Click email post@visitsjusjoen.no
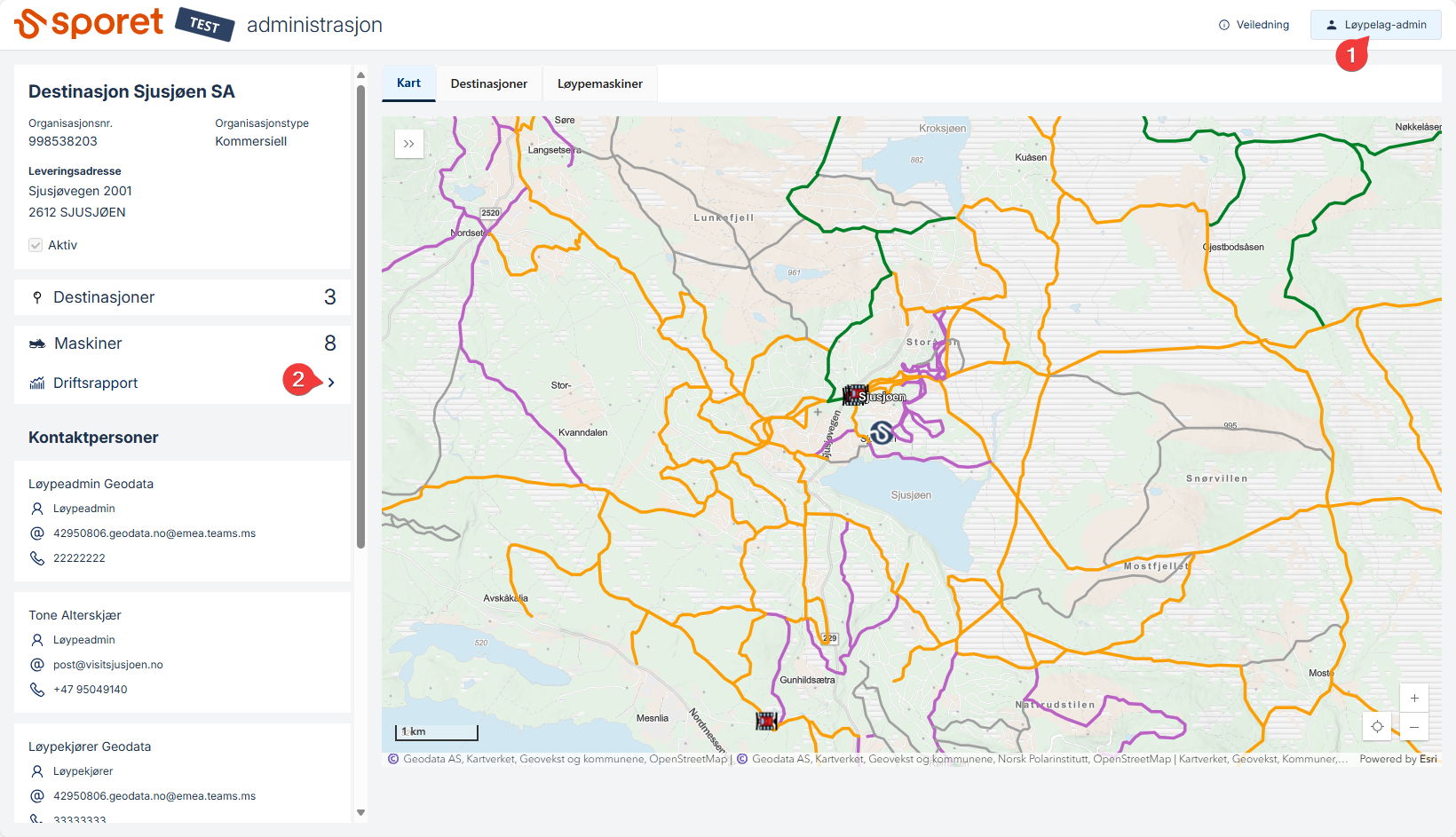1456x837 pixels. tap(107, 665)
